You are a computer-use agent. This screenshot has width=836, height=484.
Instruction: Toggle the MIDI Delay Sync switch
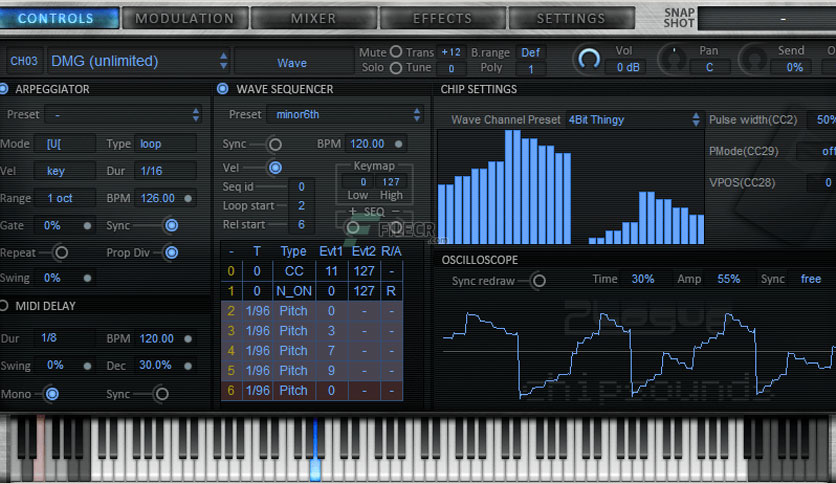161,394
